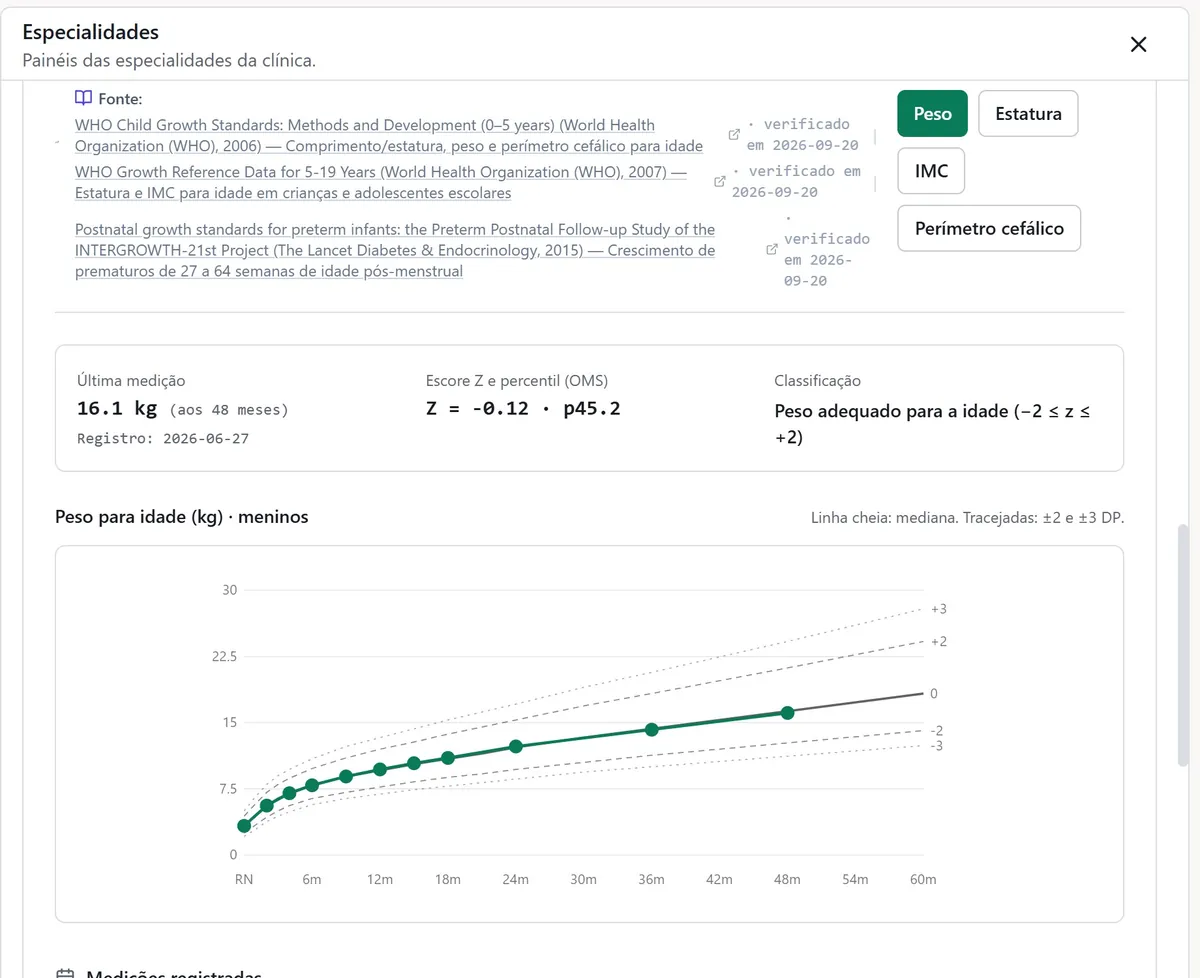Click the Registro: 2026-06-27 date

tap(163, 438)
